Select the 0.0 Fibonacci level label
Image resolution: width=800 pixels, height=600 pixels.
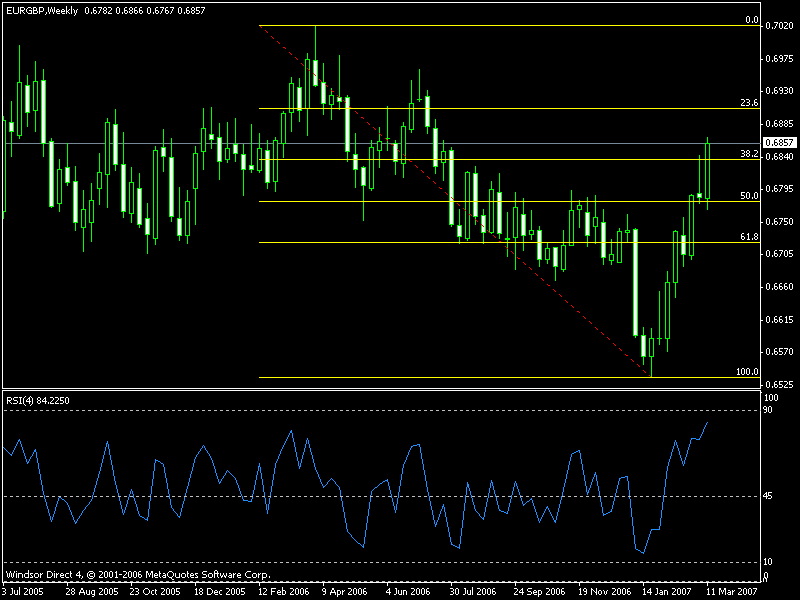pos(751,20)
